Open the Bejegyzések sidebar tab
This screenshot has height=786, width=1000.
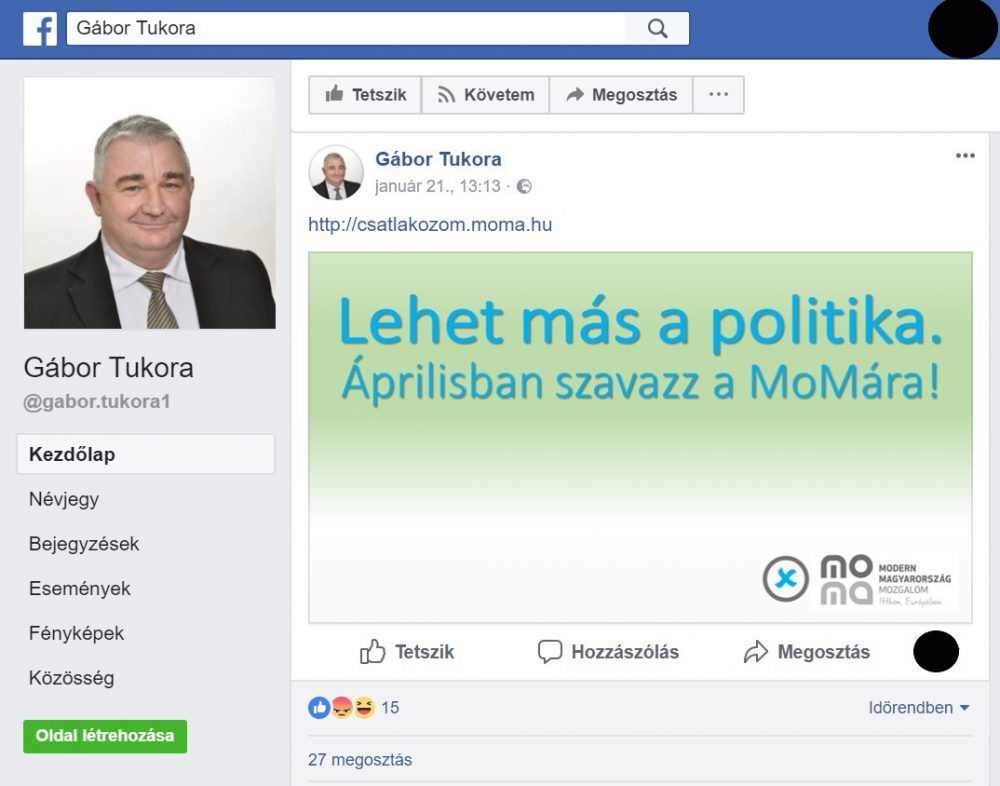(84, 544)
